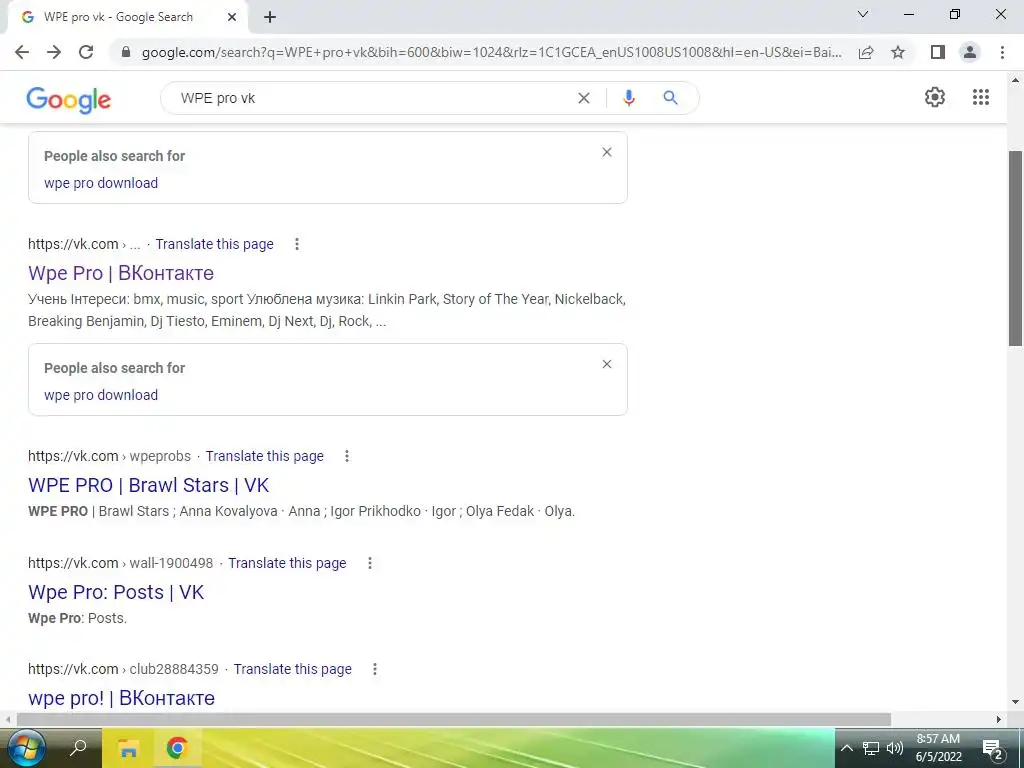Dismiss the second People also search for box
Screen dimensions: 1024x768
607,364
